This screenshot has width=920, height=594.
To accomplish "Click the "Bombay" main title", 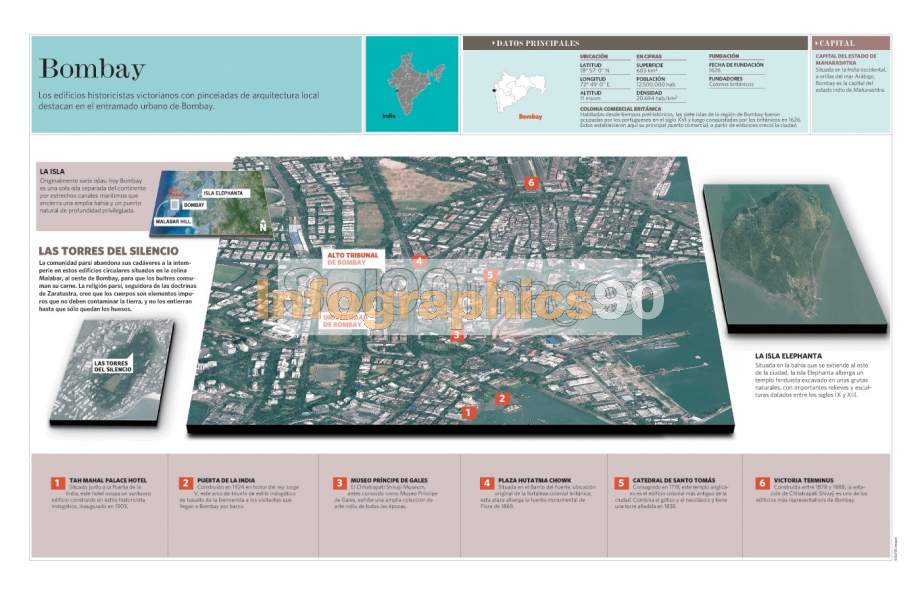I will pyautogui.click(x=92, y=69).
